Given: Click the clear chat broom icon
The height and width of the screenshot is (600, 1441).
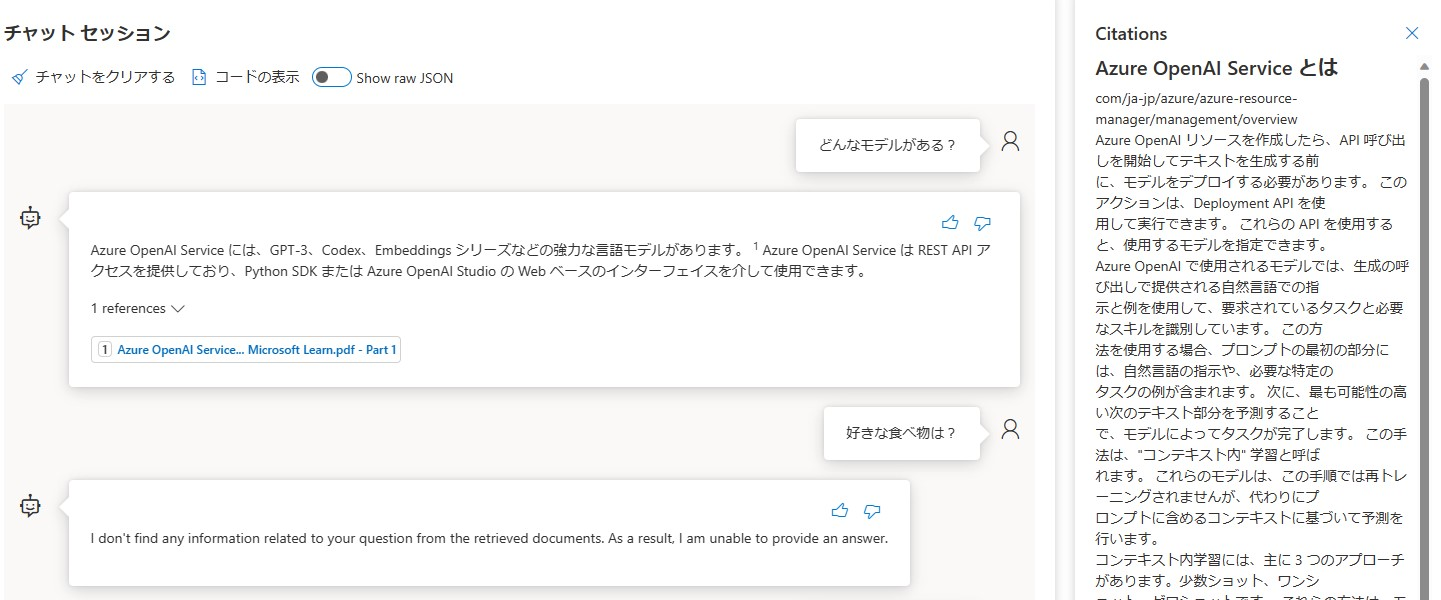Looking at the screenshot, I should (x=19, y=78).
